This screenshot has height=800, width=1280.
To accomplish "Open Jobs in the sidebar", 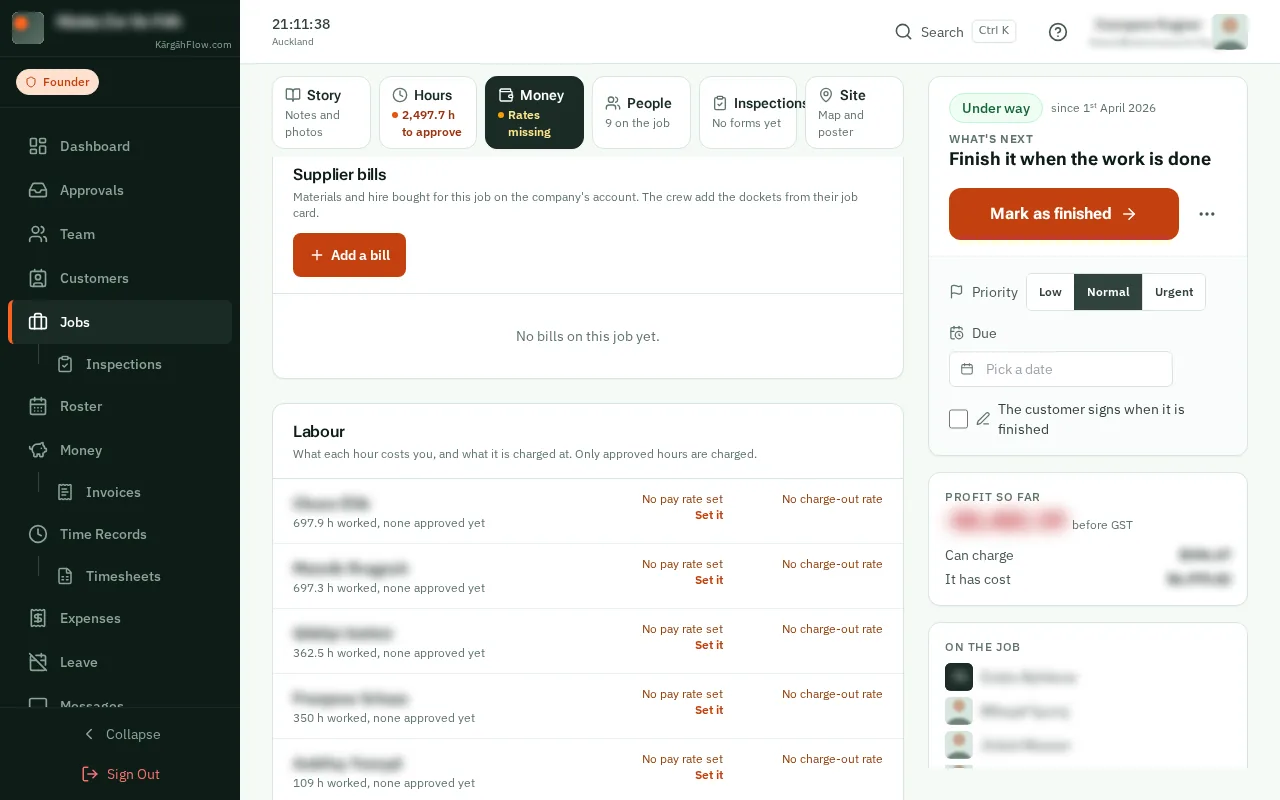I will 120,322.
